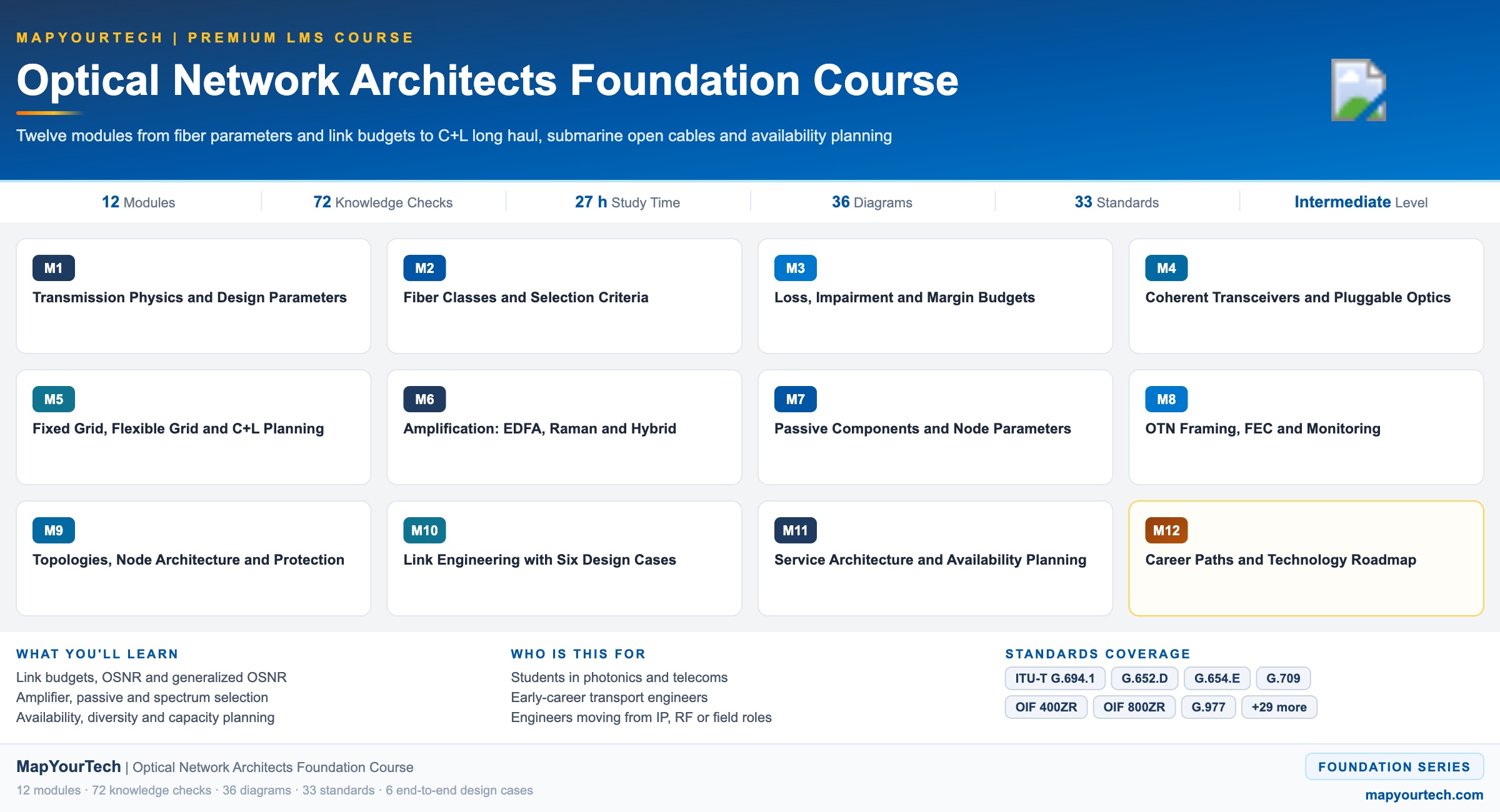Image resolution: width=1500 pixels, height=812 pixels.
Task: Click the +29 more standards chip
Action: (x=1279, y=707)
